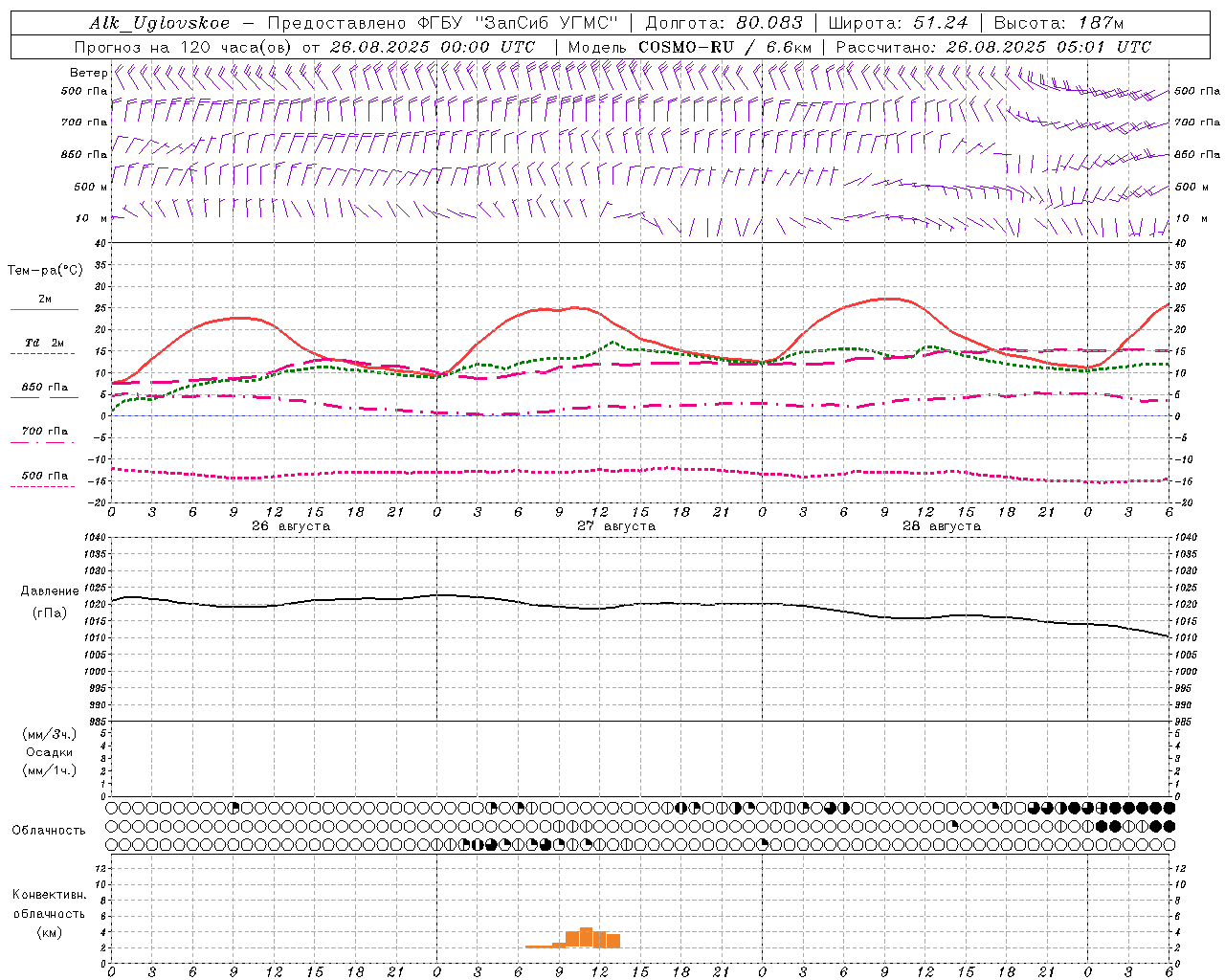Click the red 2м temperature legend line
The height and width of the screenshot is (980, 1225).
click(x=44, y=310)
